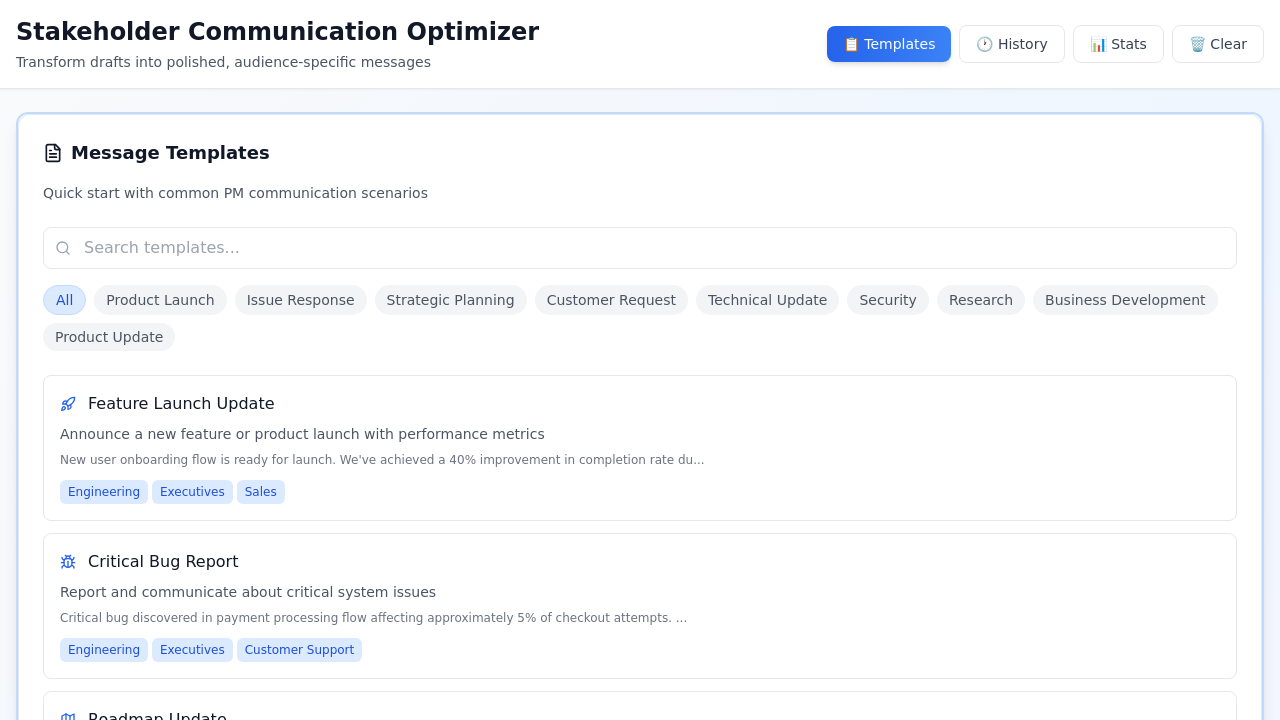This screenshot has height=720, width=1280.
Task: Toggle the Product Update category filter
Action: (108, 337)
